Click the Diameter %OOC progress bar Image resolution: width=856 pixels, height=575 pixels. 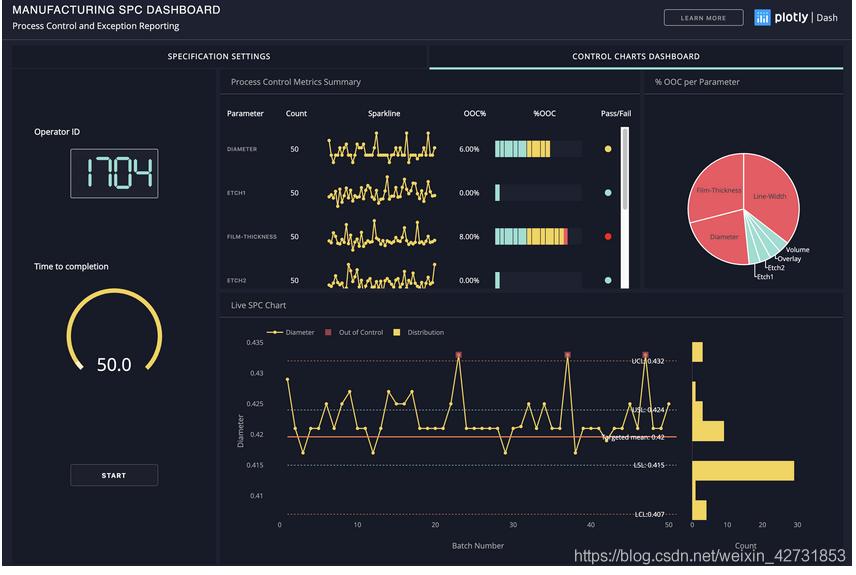point(538,149)
